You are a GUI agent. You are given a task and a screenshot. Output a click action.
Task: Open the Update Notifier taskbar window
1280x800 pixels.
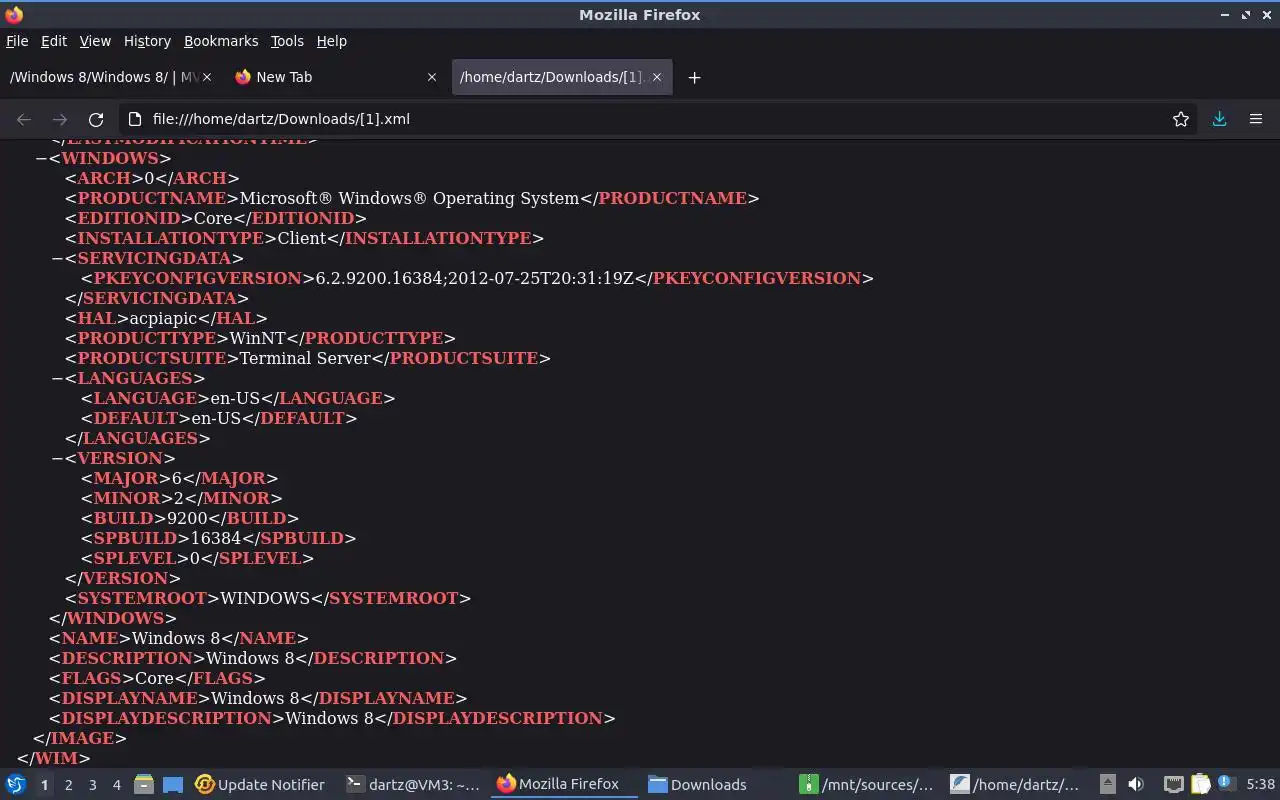pyautogui.click(x=260, y=785)
